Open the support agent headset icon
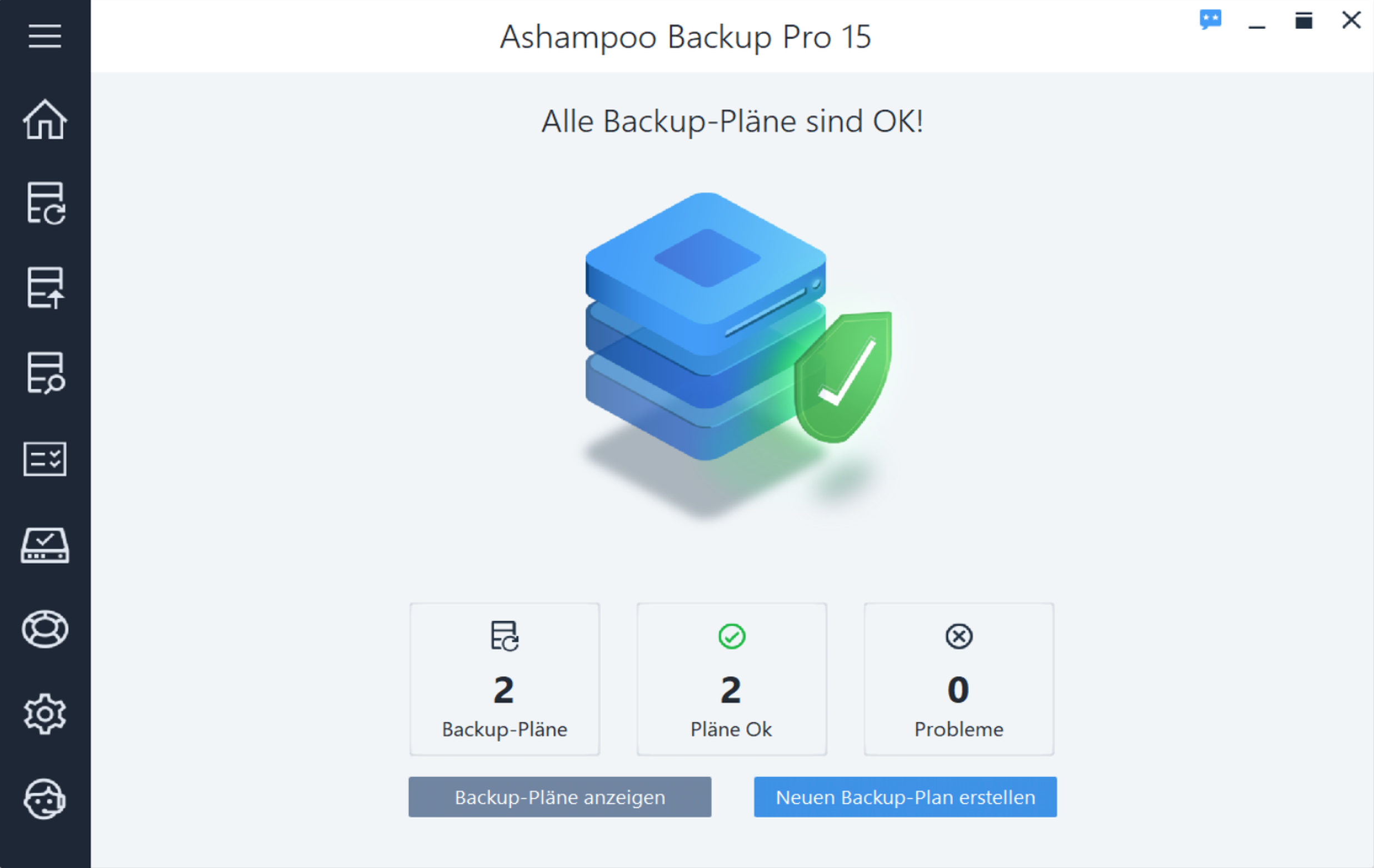The width and height of the screenshot is (1374, 868). 44,799
